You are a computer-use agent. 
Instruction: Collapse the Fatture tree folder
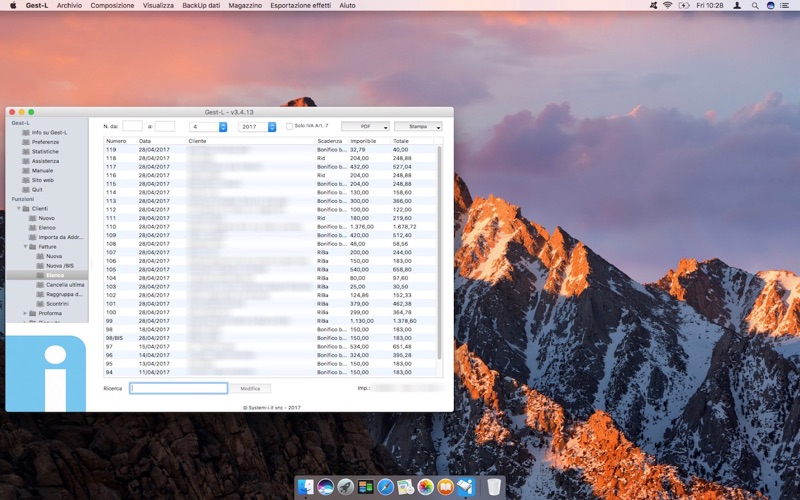[x=26, y=247]
